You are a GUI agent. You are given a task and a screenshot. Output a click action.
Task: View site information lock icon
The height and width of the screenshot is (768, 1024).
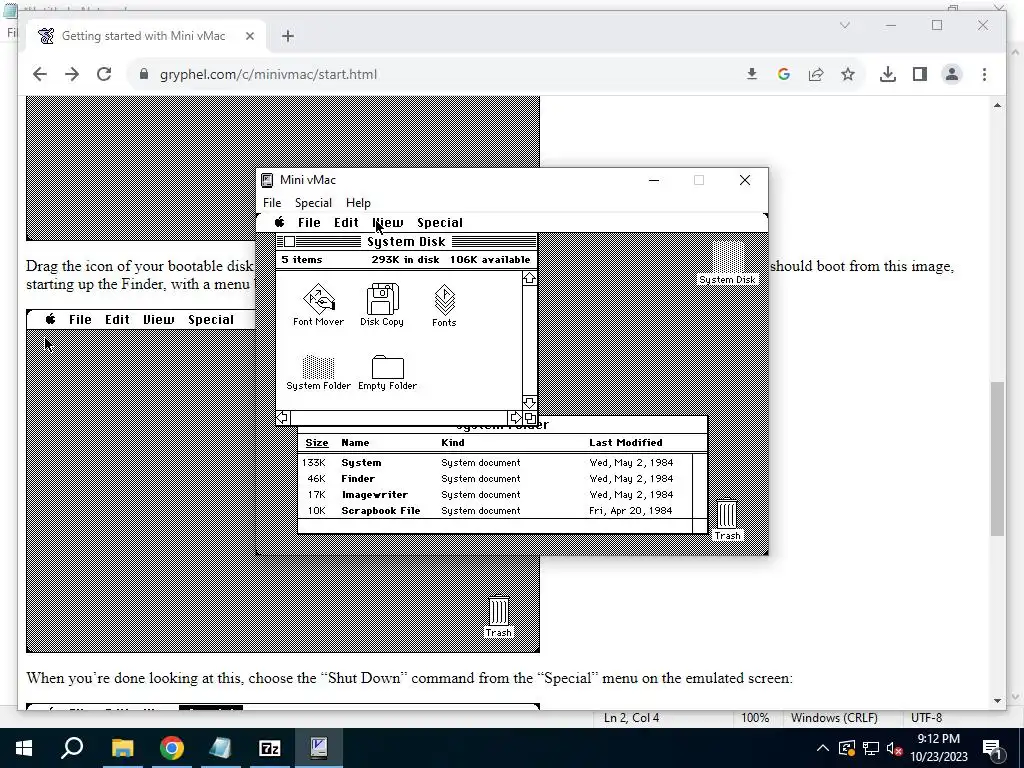point(144,74)
